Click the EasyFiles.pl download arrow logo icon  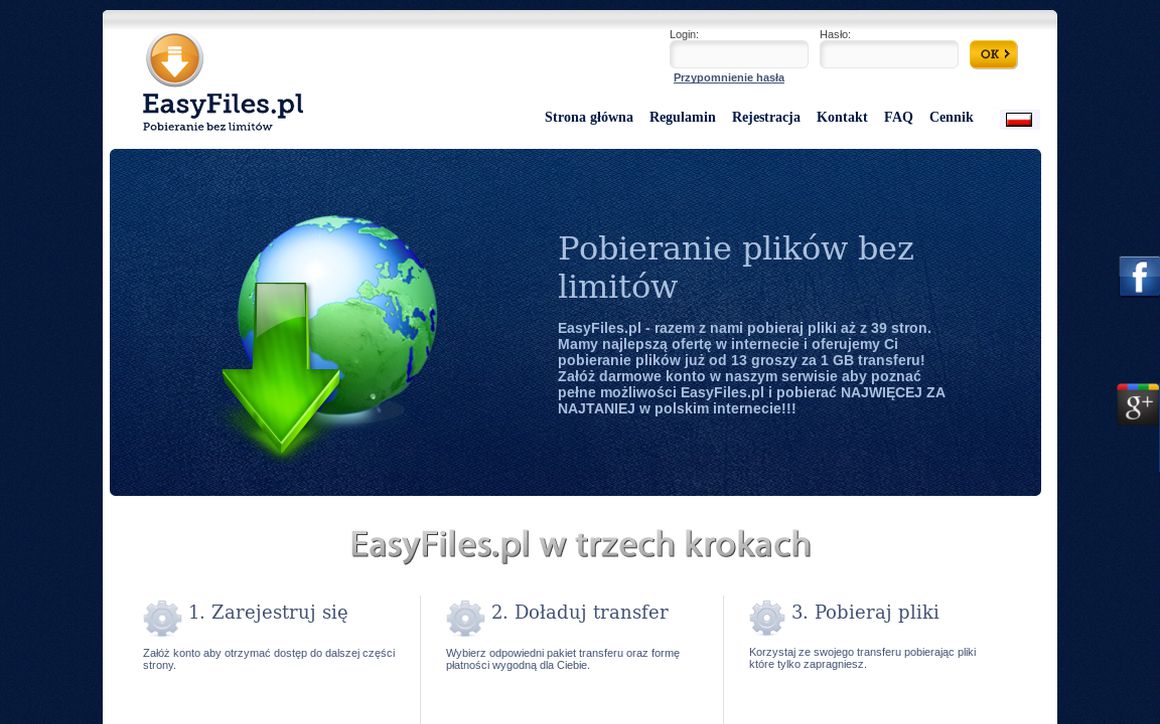[x=174, y=58]
